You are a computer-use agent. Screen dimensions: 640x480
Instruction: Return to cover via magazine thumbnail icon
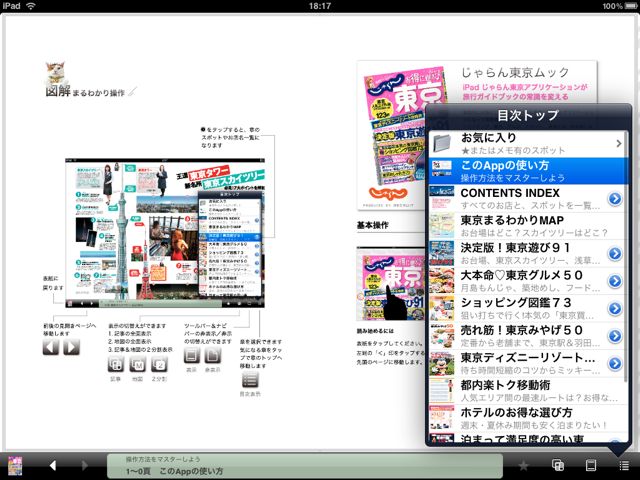coord(15,466)
